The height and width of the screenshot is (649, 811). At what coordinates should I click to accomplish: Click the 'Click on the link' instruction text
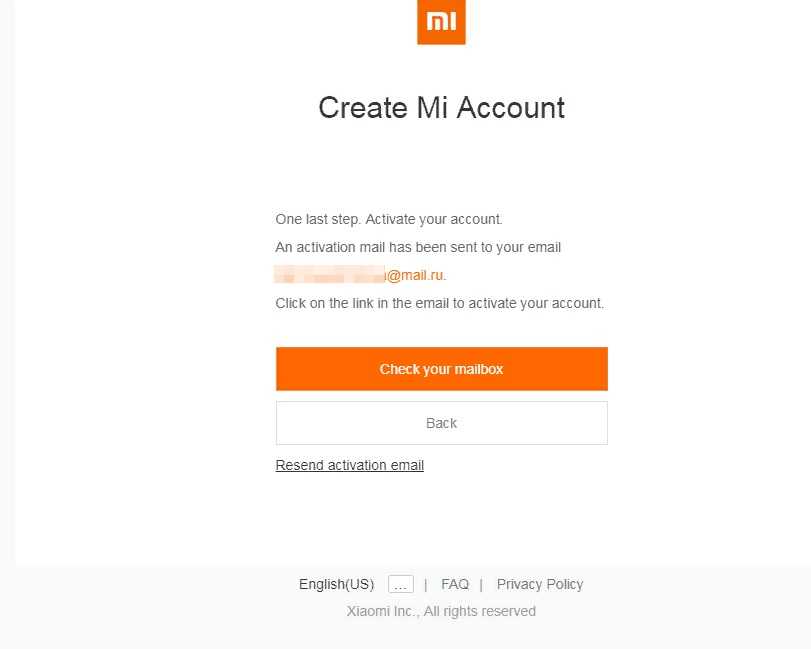[439, 303]
